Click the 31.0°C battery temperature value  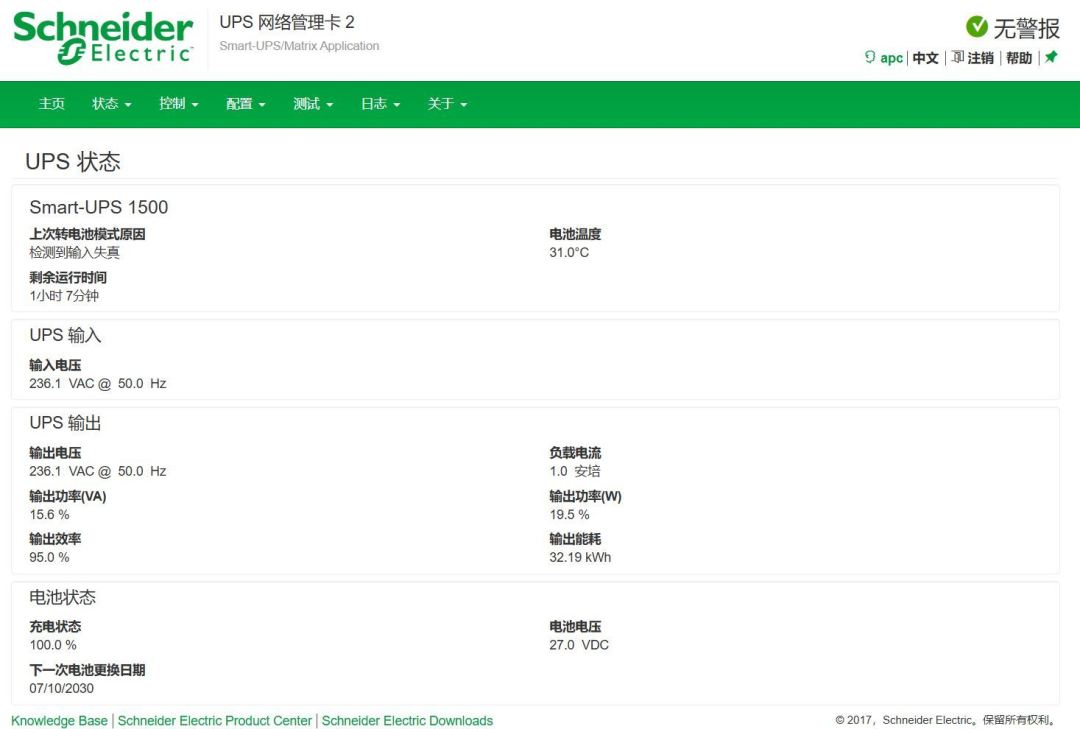click(569, 253)
